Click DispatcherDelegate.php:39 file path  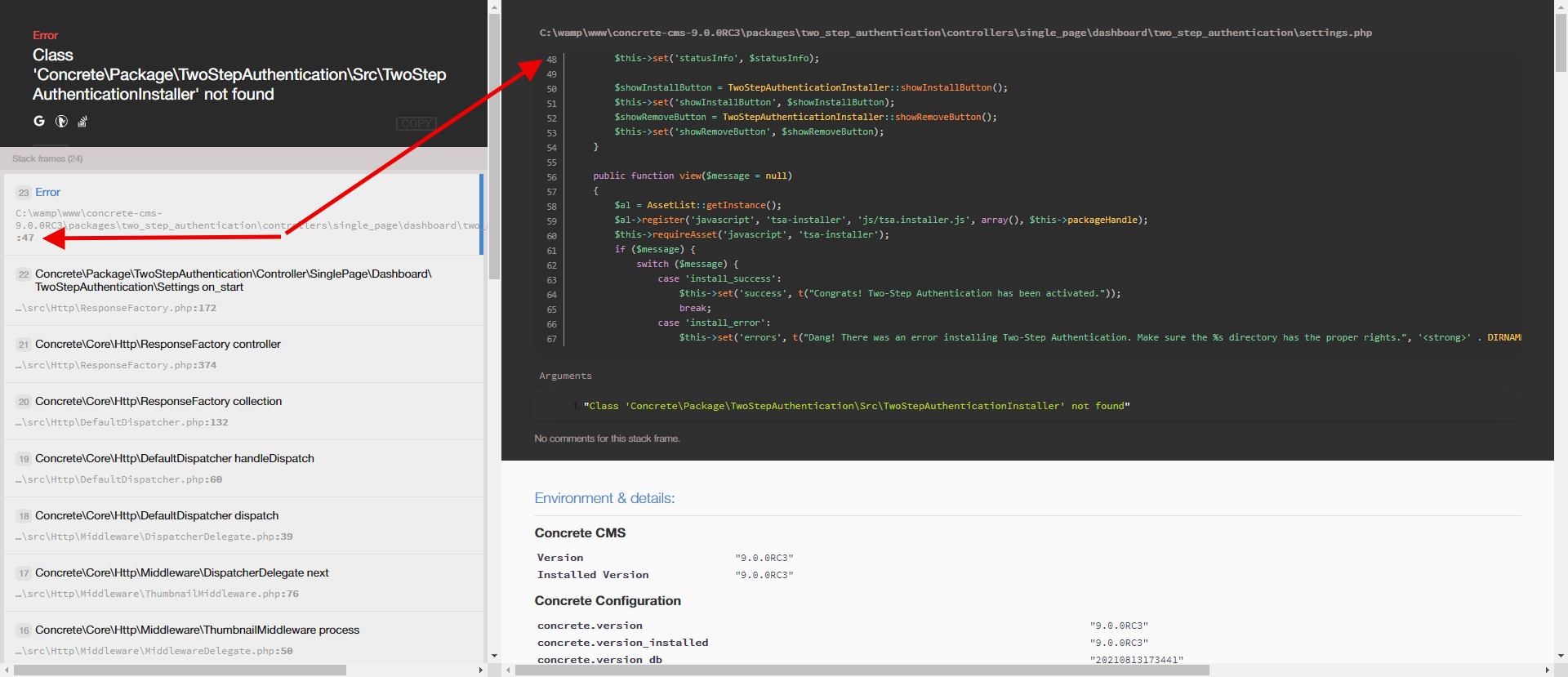[x=154, y=537]
